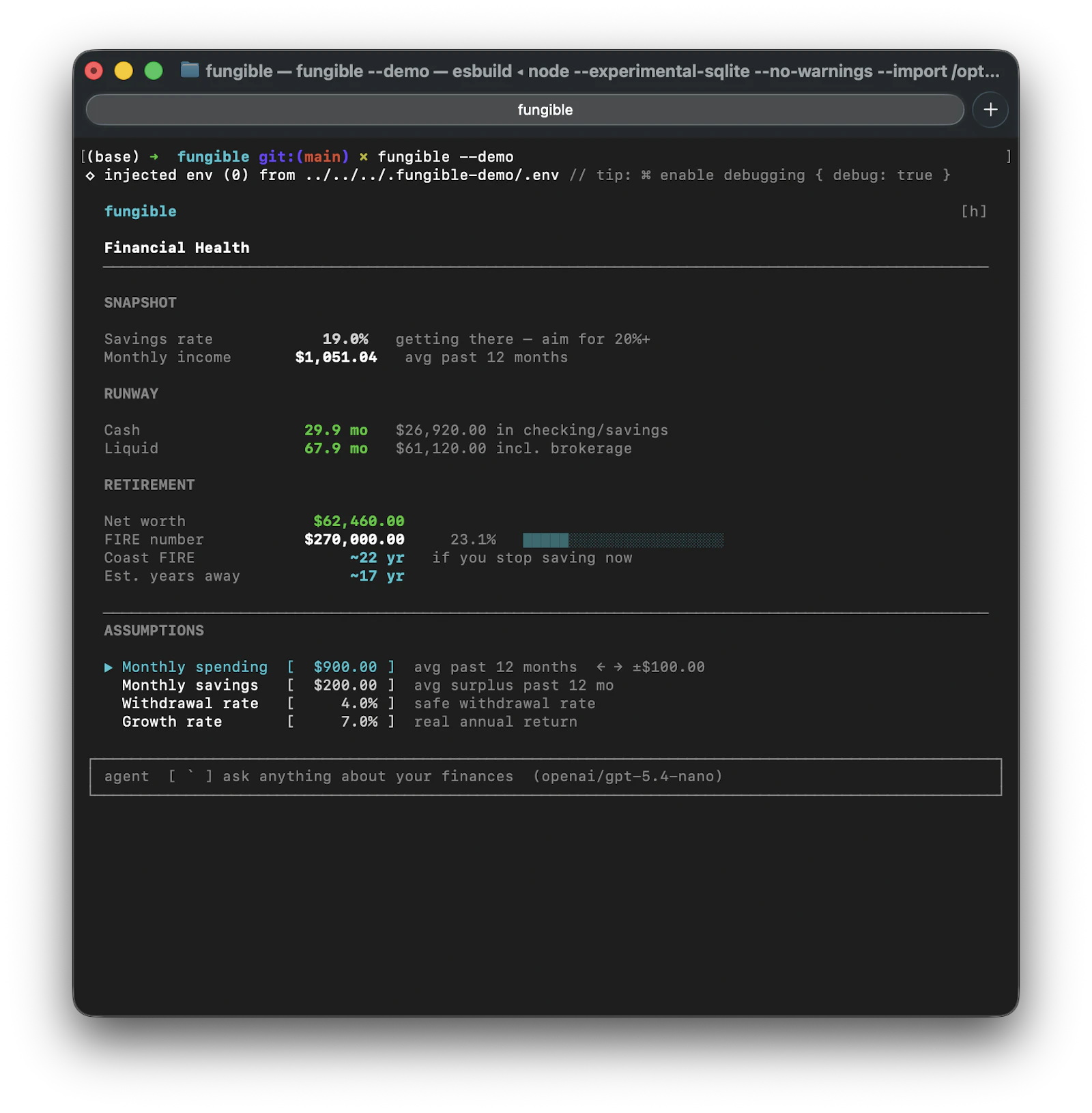Click the ~22 yr Coast FIRE value
The image size is (1092, 1113).
[x=377, y=558]
